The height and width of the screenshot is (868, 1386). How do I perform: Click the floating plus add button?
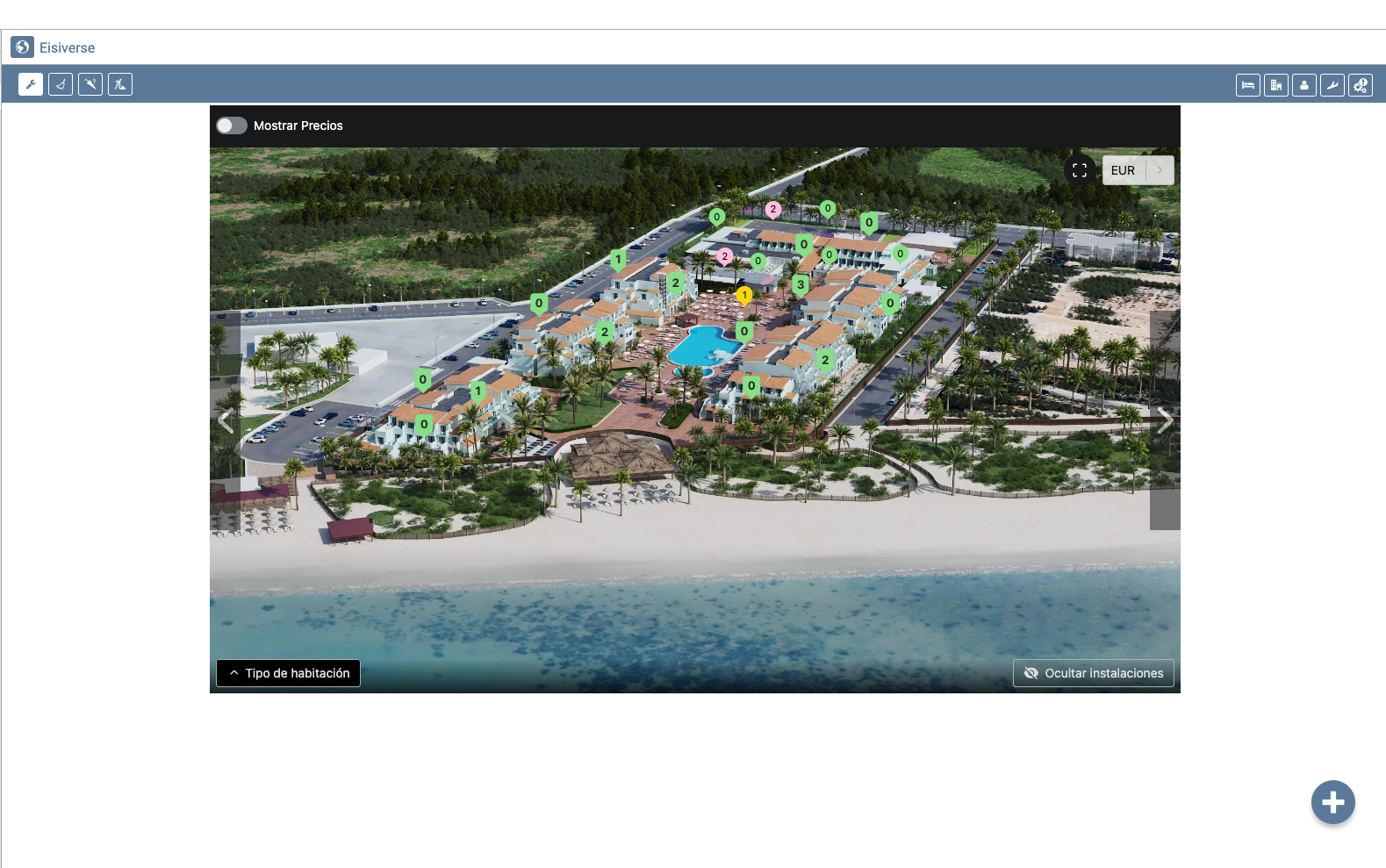1333,802
